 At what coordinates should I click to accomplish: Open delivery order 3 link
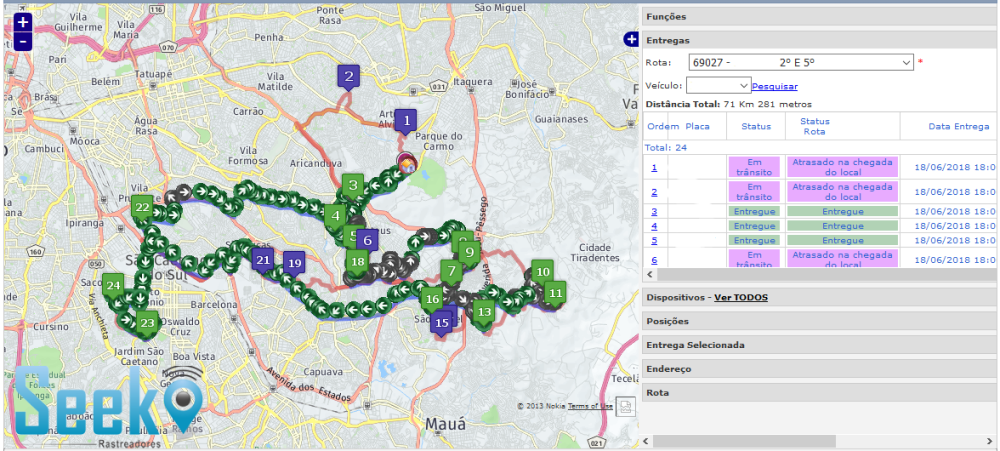(654, 212)
